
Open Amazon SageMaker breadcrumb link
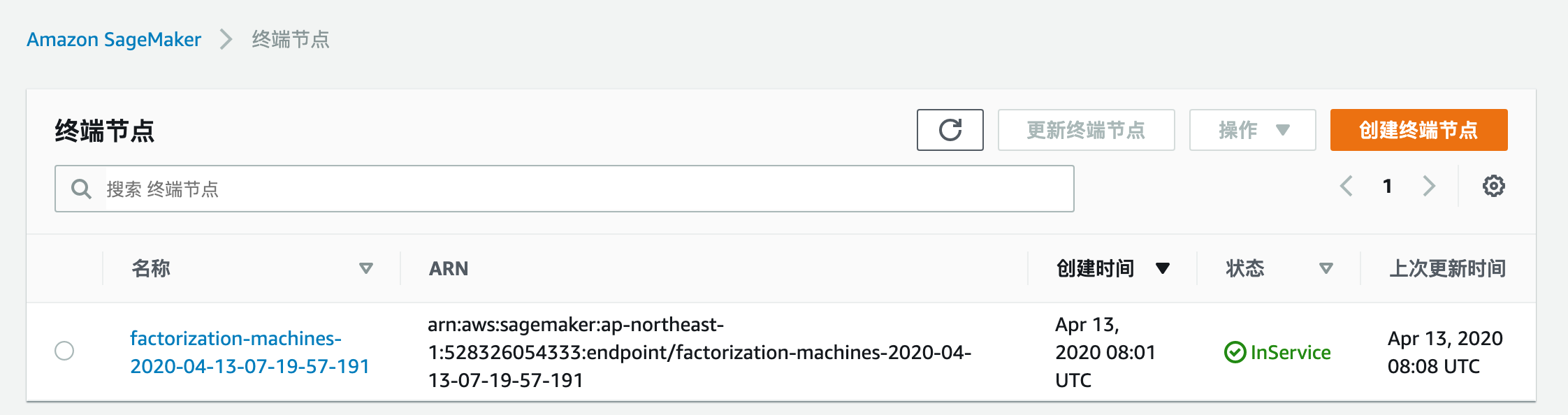tap(114, 39)
